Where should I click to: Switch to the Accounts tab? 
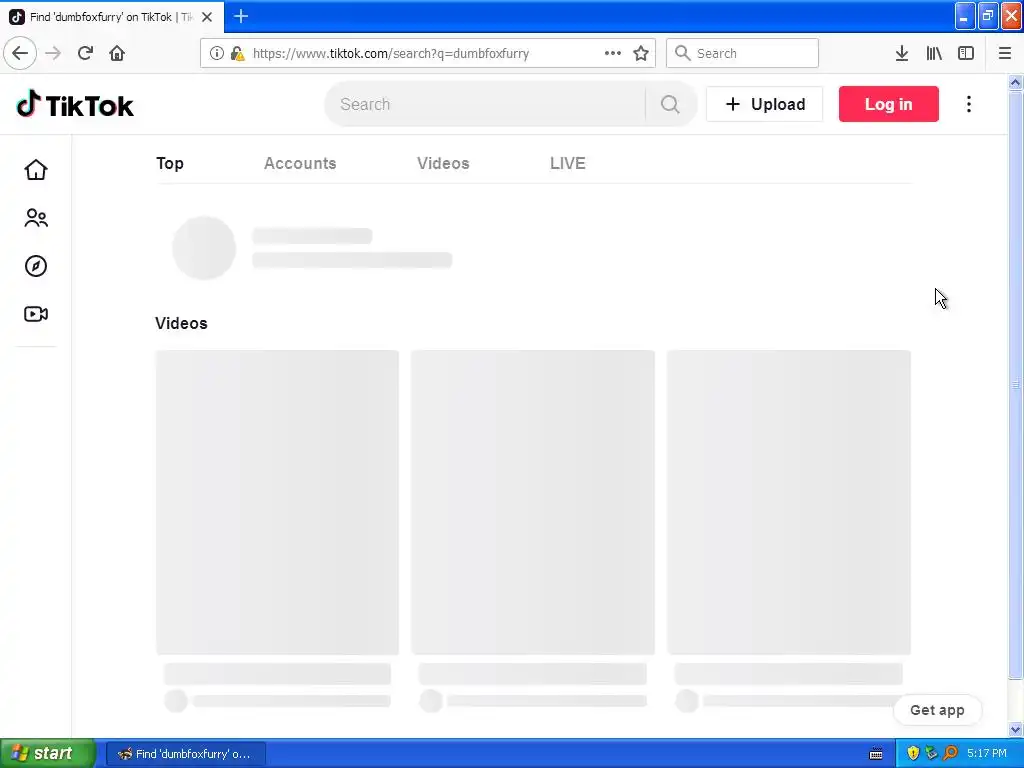click(x=300, y=163)
